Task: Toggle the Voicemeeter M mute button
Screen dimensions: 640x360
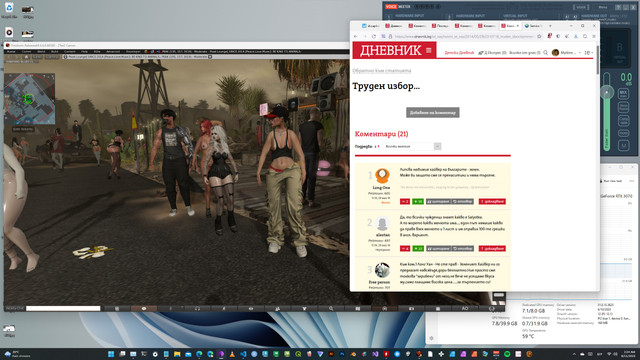Action: [623, 145]
